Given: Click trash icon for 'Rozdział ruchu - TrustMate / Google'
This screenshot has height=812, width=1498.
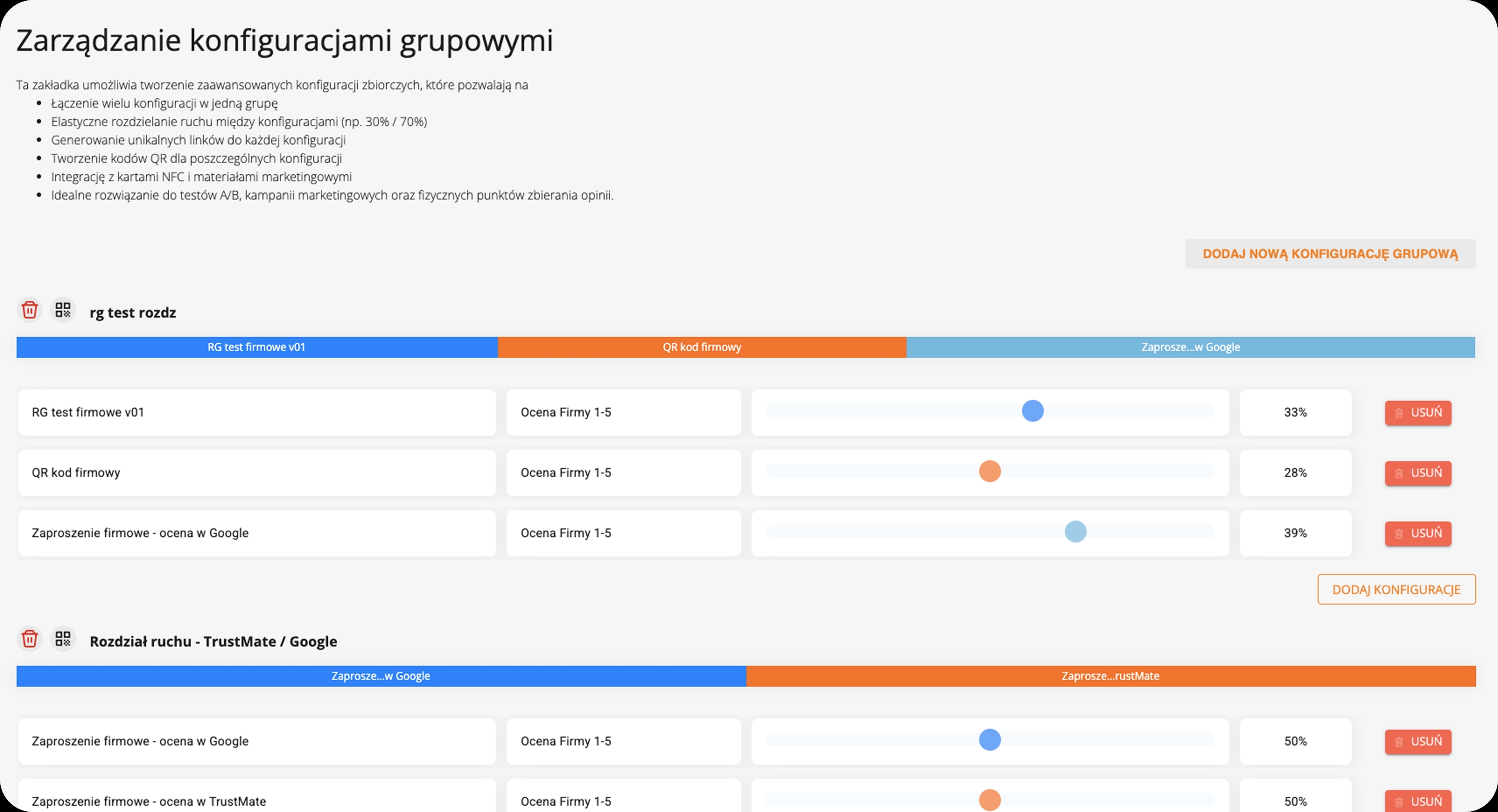Looking at the screenshot, I should click(x=30, y=639).
